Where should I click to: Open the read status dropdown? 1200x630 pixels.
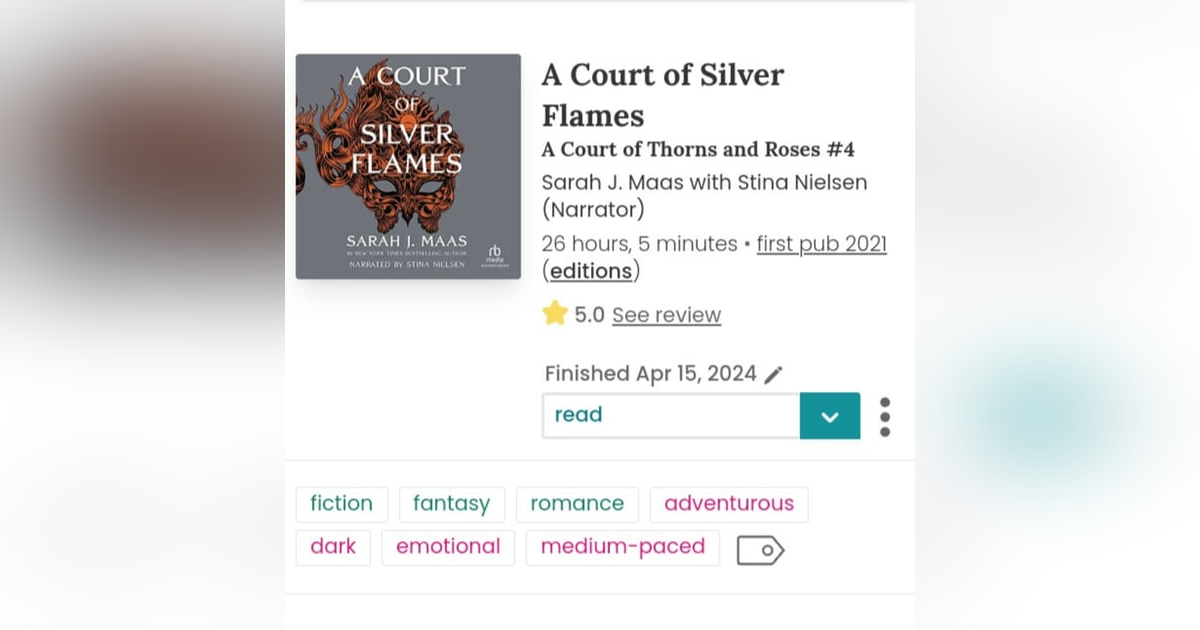[x=670, y=415]
